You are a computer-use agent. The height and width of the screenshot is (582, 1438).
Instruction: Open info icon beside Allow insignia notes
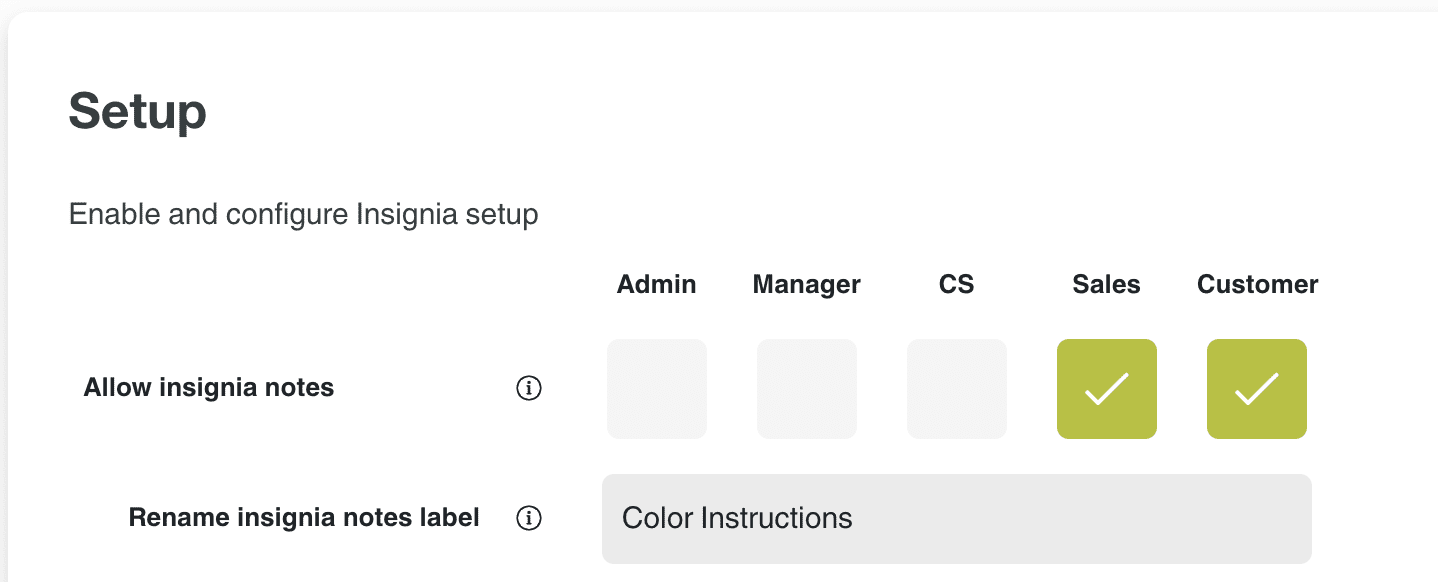point(528,388)
